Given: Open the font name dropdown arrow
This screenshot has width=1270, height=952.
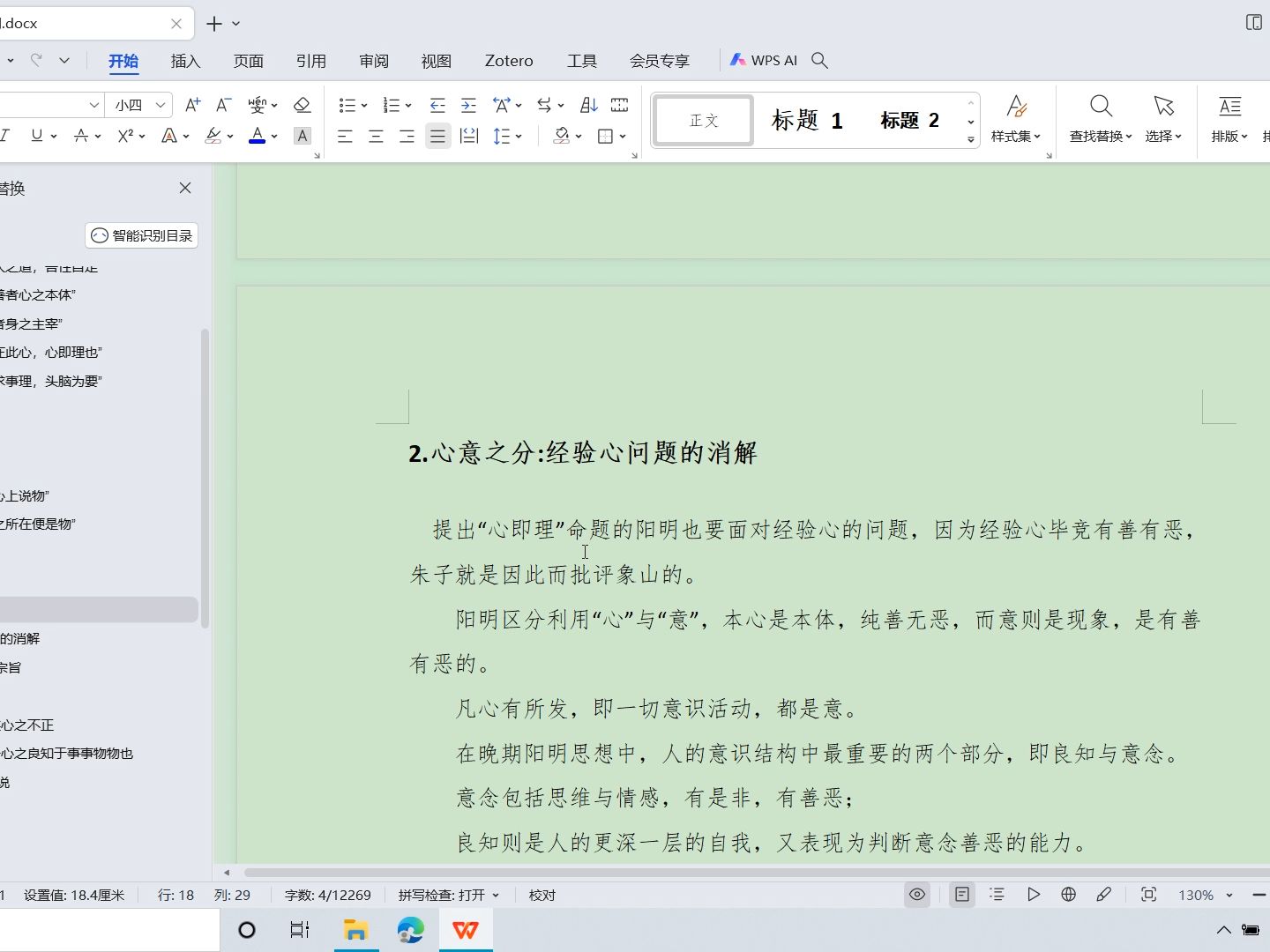Looking at the screenshot, I should point(93,105).
